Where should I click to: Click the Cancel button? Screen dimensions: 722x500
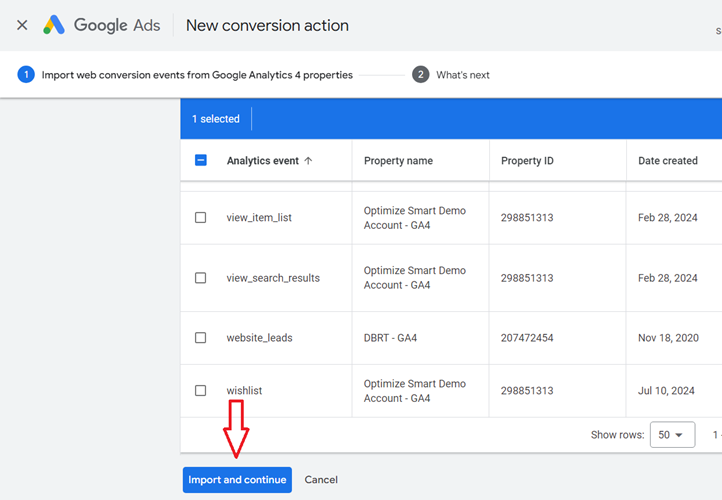point(321,480)
